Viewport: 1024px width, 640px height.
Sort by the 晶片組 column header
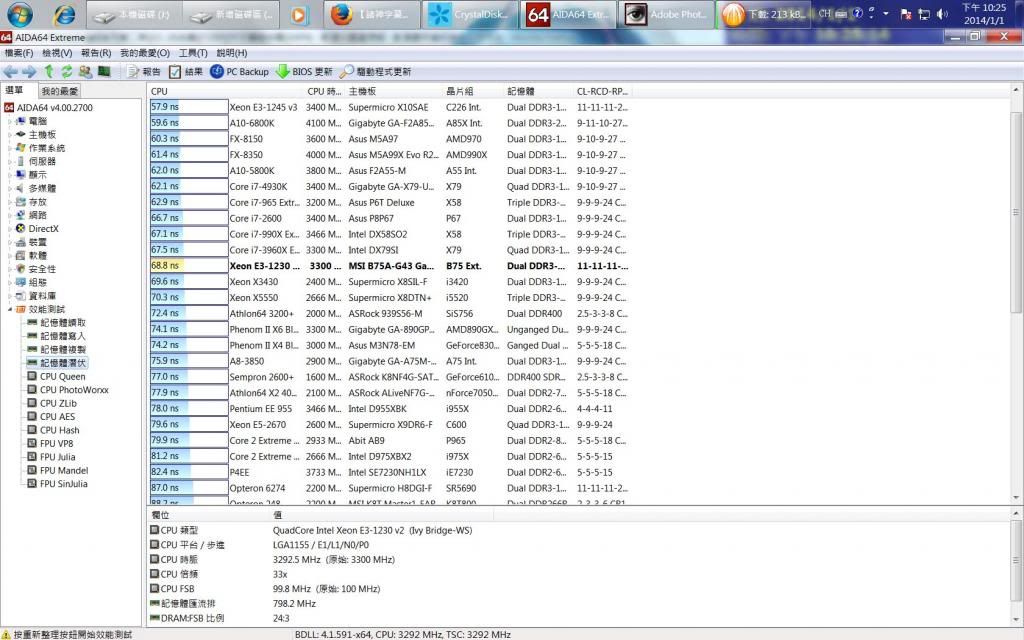tap(473, 91)
